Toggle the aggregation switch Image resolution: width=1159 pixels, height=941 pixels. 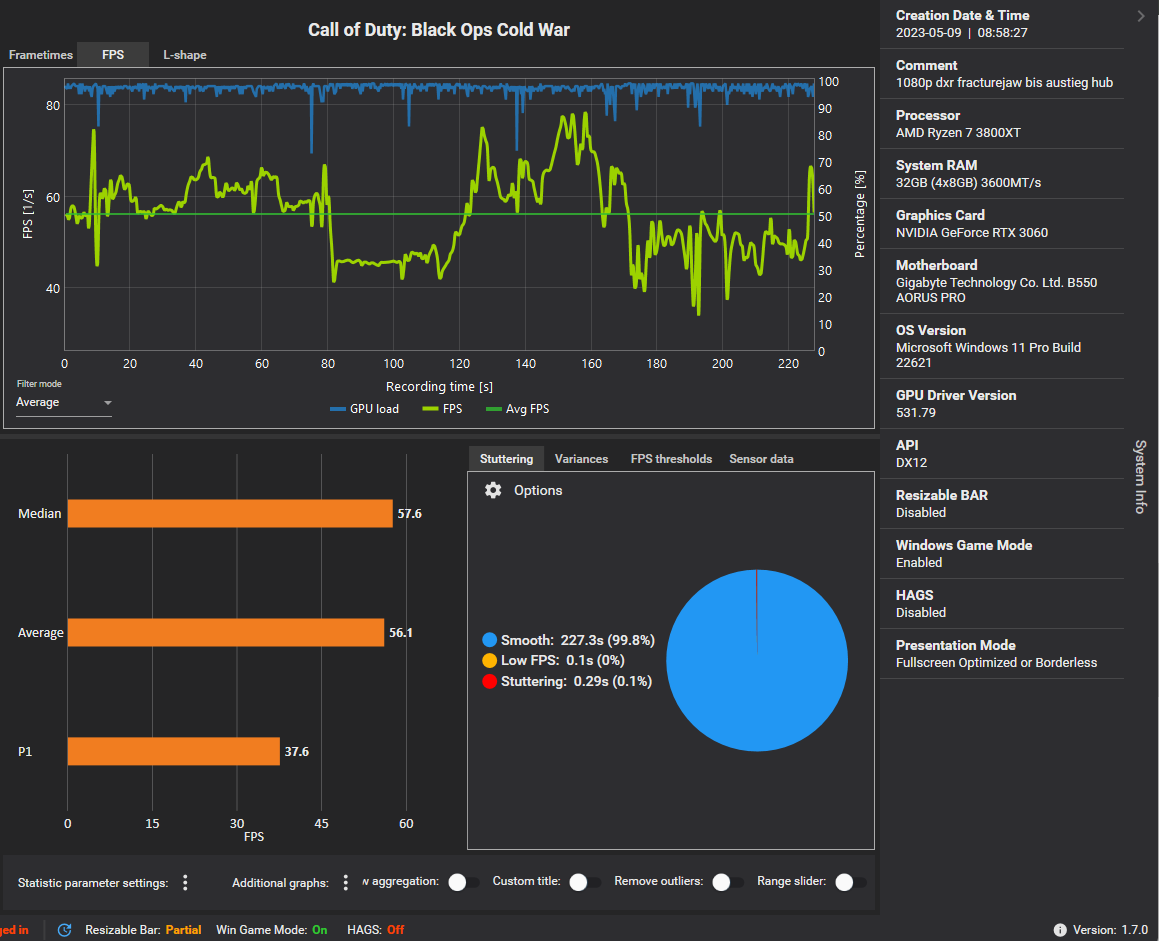(x=463, y=882)
